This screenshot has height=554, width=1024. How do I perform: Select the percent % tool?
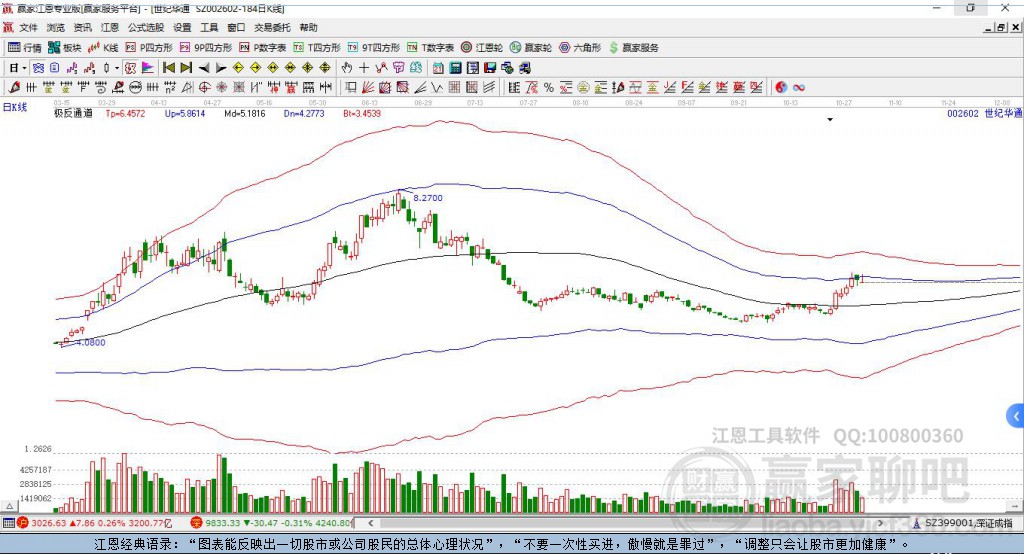pos(549,88)
